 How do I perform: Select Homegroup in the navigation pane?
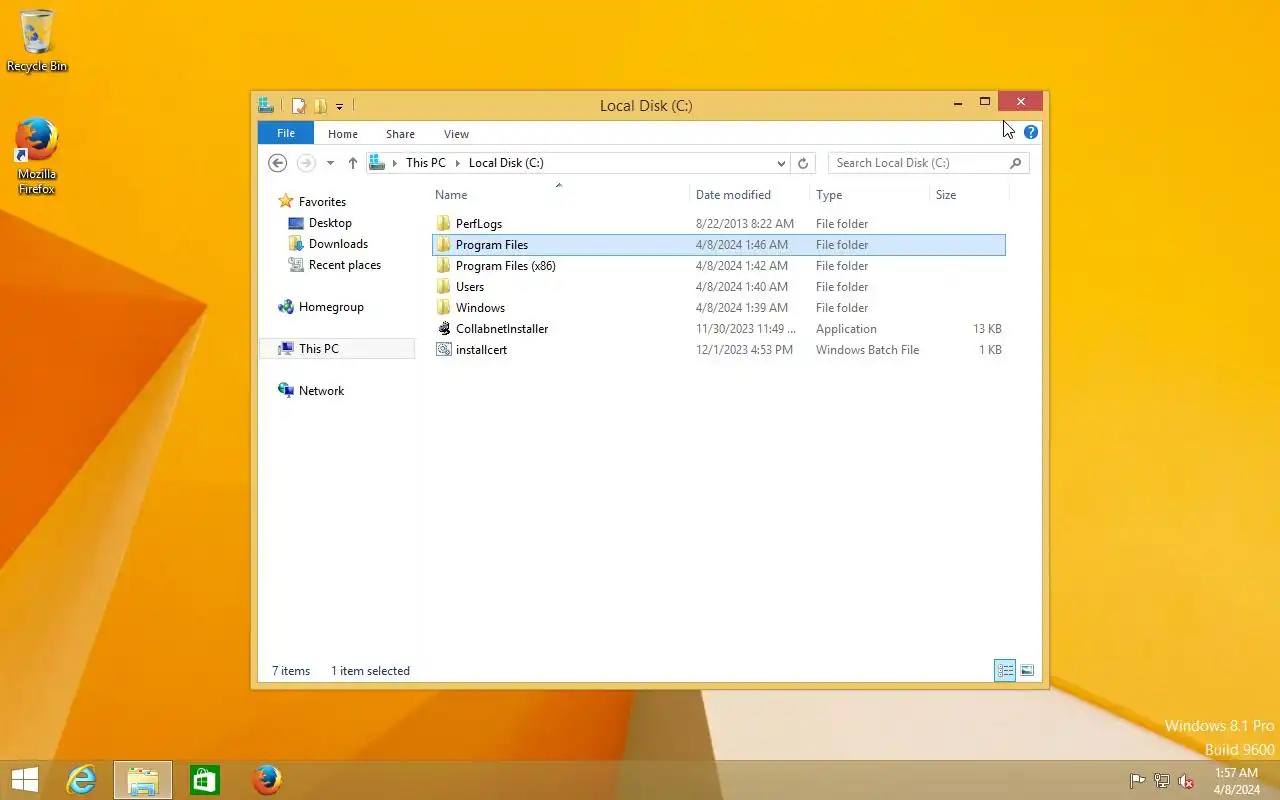pos(321,307)
